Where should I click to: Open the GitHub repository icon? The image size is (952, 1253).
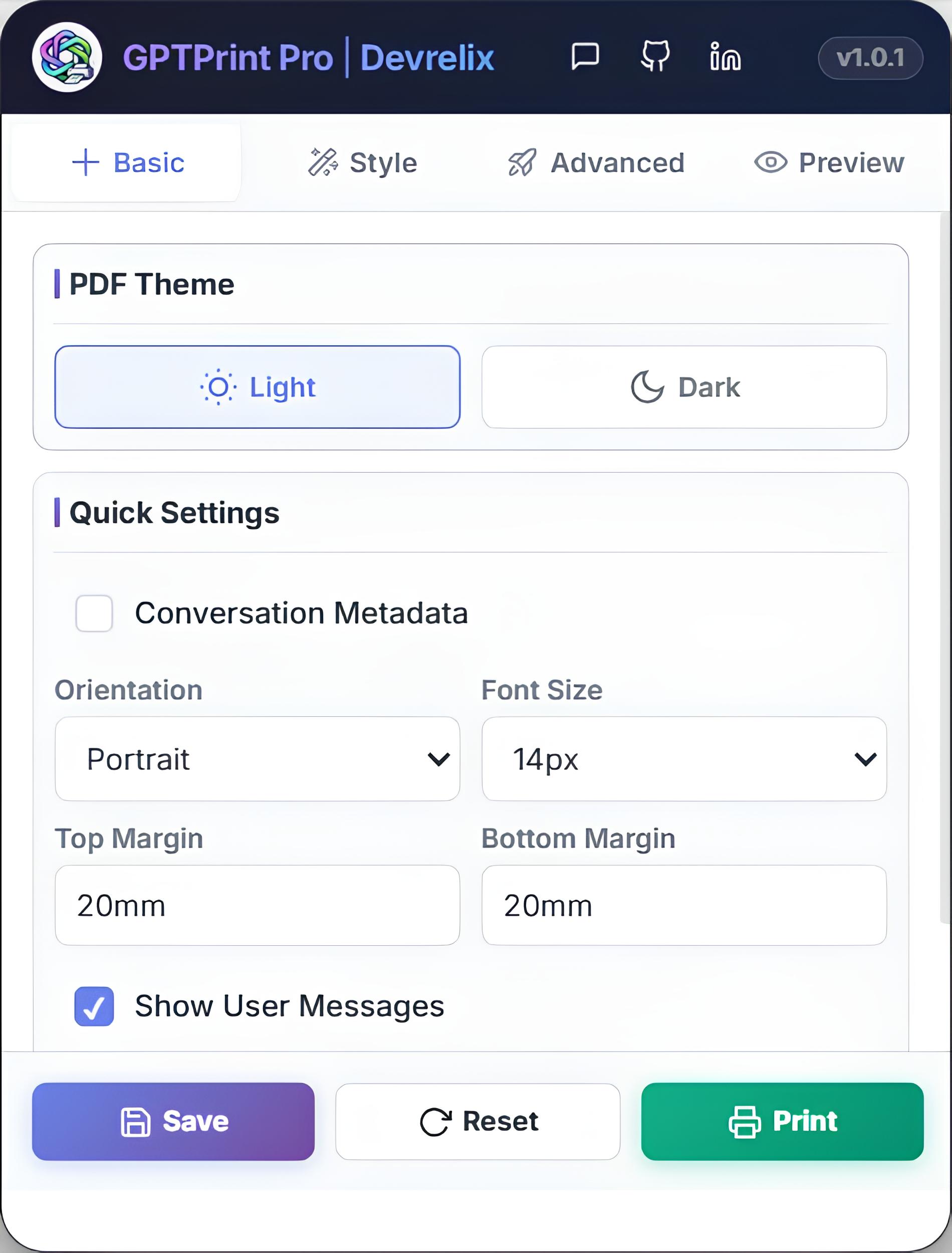pos(656,57)
